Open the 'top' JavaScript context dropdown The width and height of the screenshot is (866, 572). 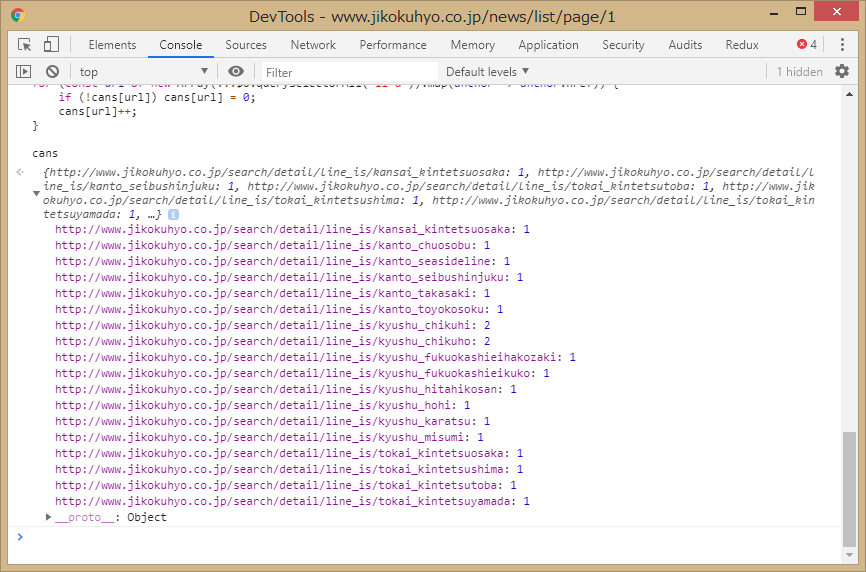point(143,72)
